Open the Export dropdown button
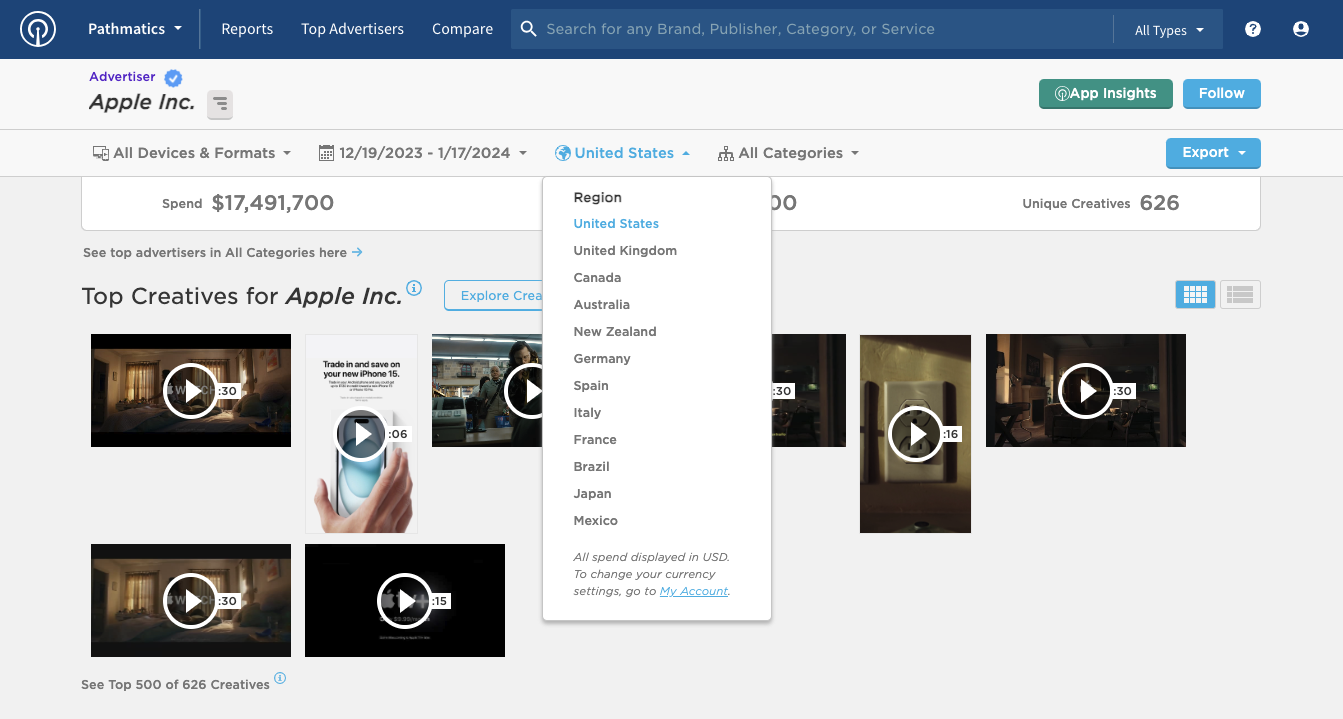 click(1213, 153)
